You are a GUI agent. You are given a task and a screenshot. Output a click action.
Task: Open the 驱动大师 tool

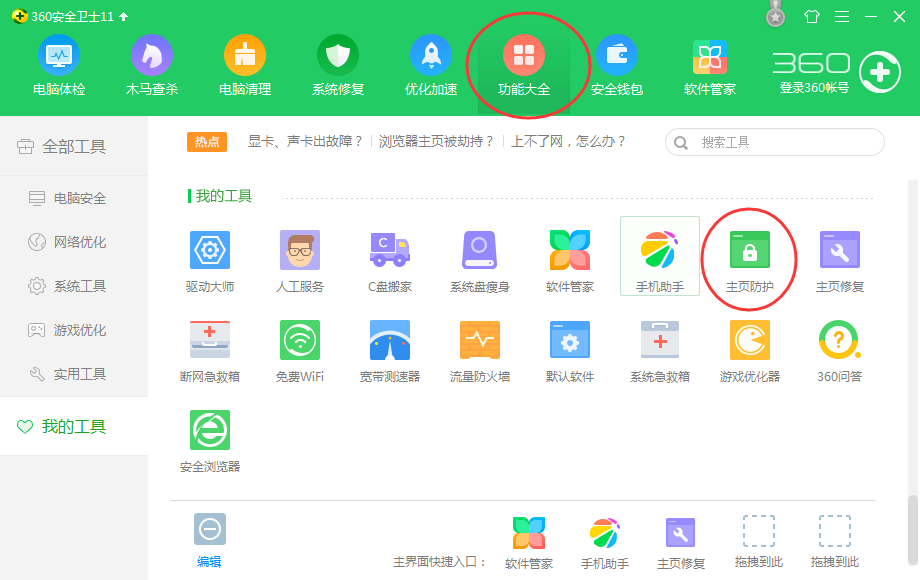209,256
